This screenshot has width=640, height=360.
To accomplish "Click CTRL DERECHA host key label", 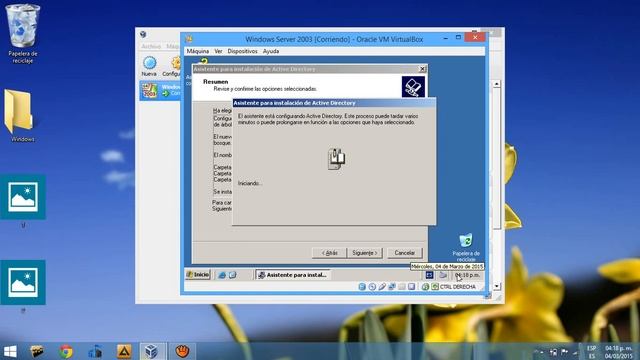I will click(x=458, y=287).
